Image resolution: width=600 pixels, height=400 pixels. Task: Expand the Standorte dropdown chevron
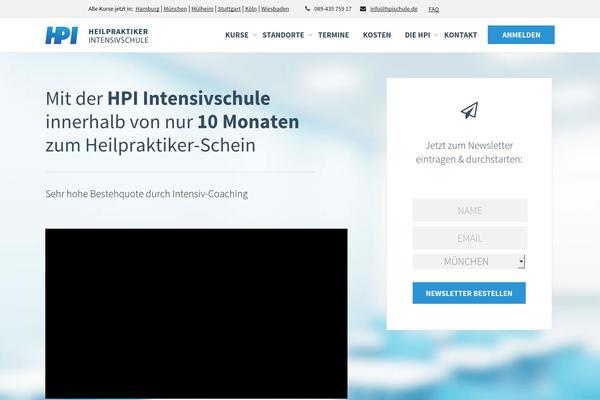(310, 35)
